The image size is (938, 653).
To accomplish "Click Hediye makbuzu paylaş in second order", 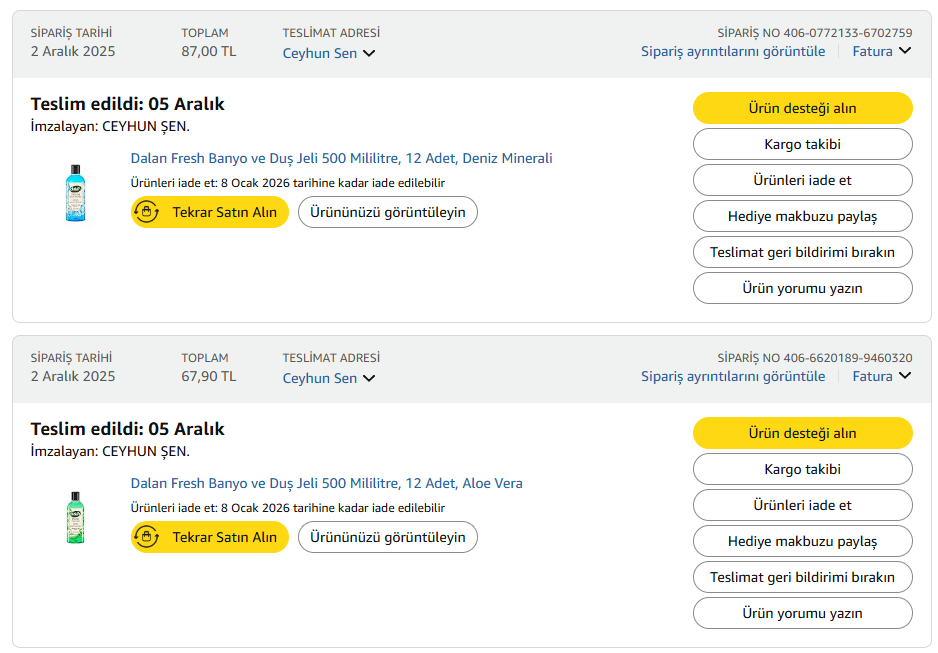I will point(803,541).
